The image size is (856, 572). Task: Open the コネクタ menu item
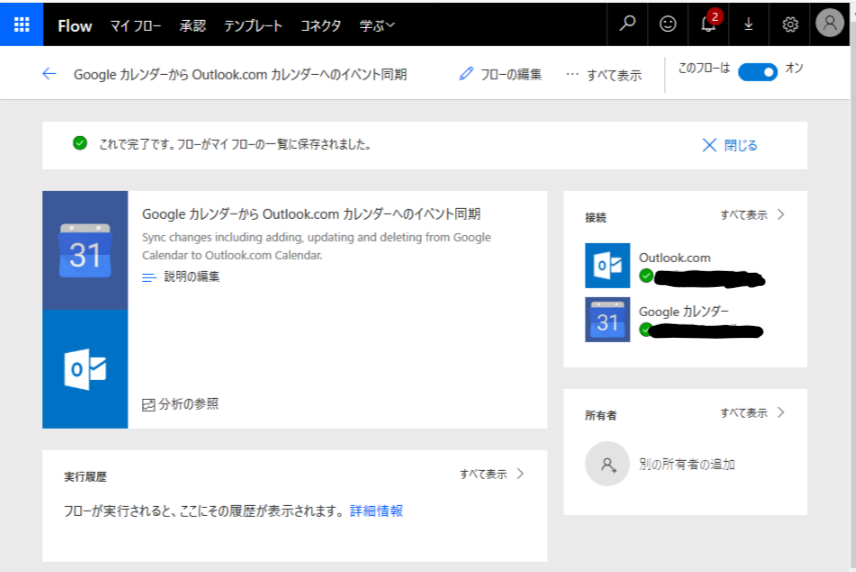point(320,26)
